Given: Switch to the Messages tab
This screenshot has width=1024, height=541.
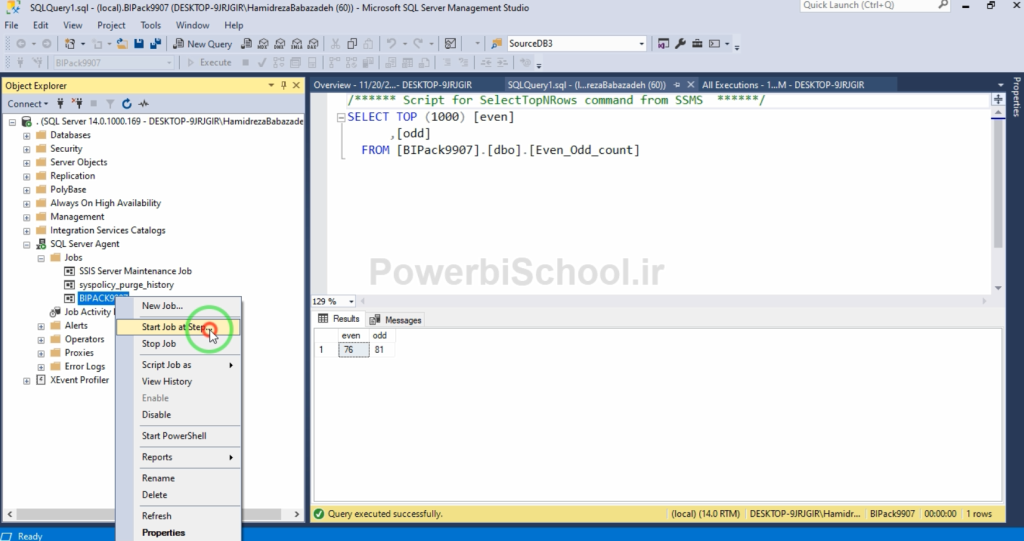Looking at the screenshot, I should coord(396,320).
